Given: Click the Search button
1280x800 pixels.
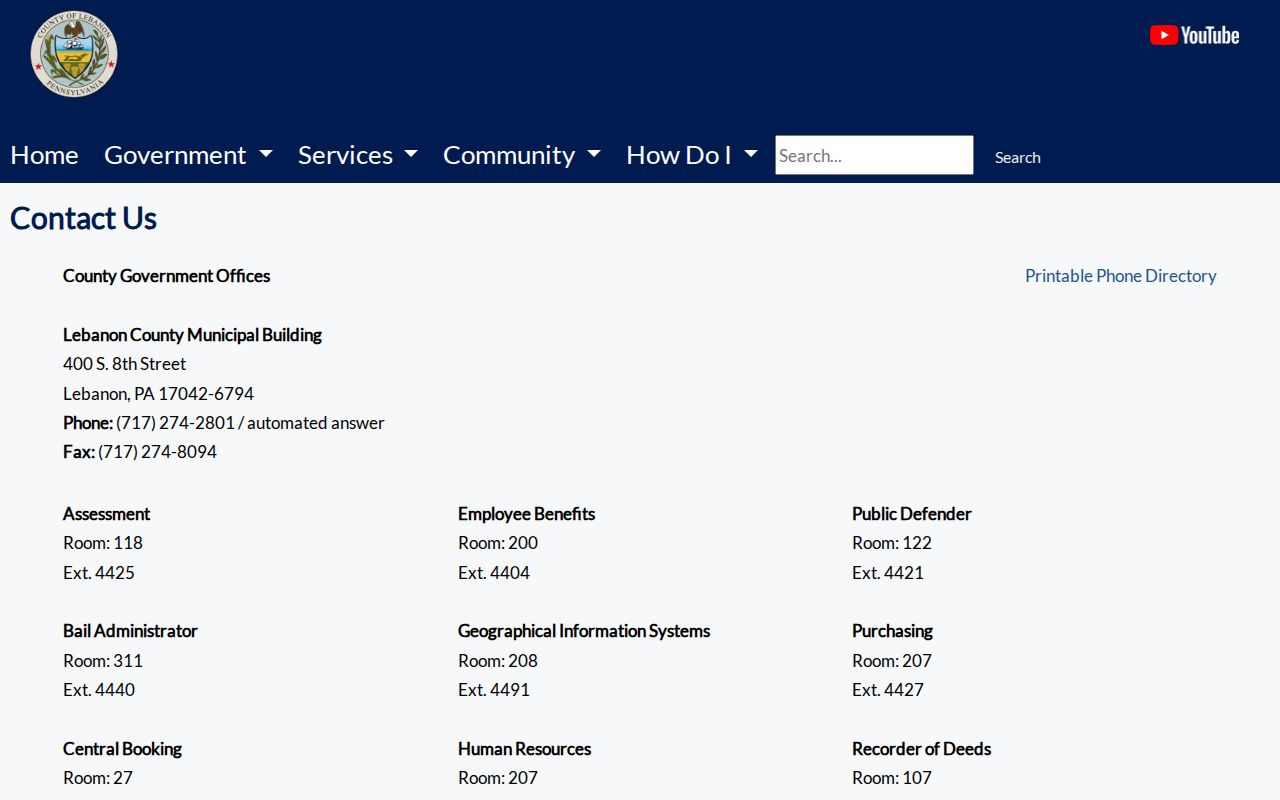Looking at the screenshot, I should [1017, 157].
